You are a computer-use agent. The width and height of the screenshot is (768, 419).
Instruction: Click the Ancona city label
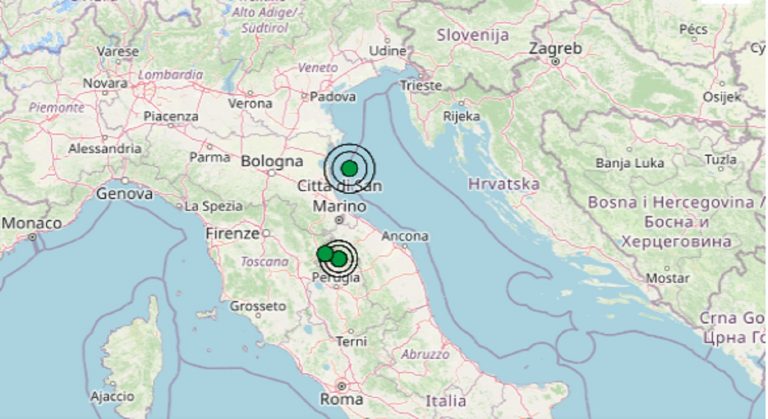click(x=405, y=236)
